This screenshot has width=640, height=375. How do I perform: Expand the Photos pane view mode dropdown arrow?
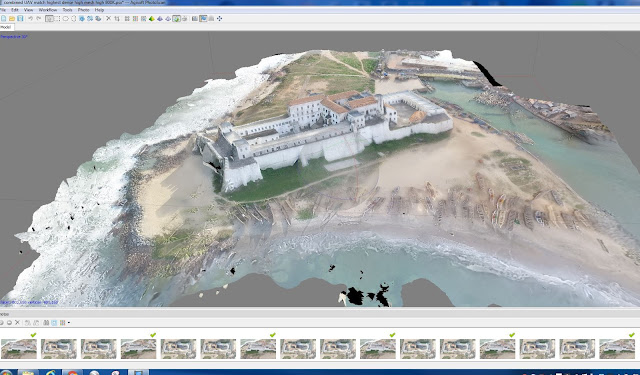pyautogui.click(x=69, y=323)
